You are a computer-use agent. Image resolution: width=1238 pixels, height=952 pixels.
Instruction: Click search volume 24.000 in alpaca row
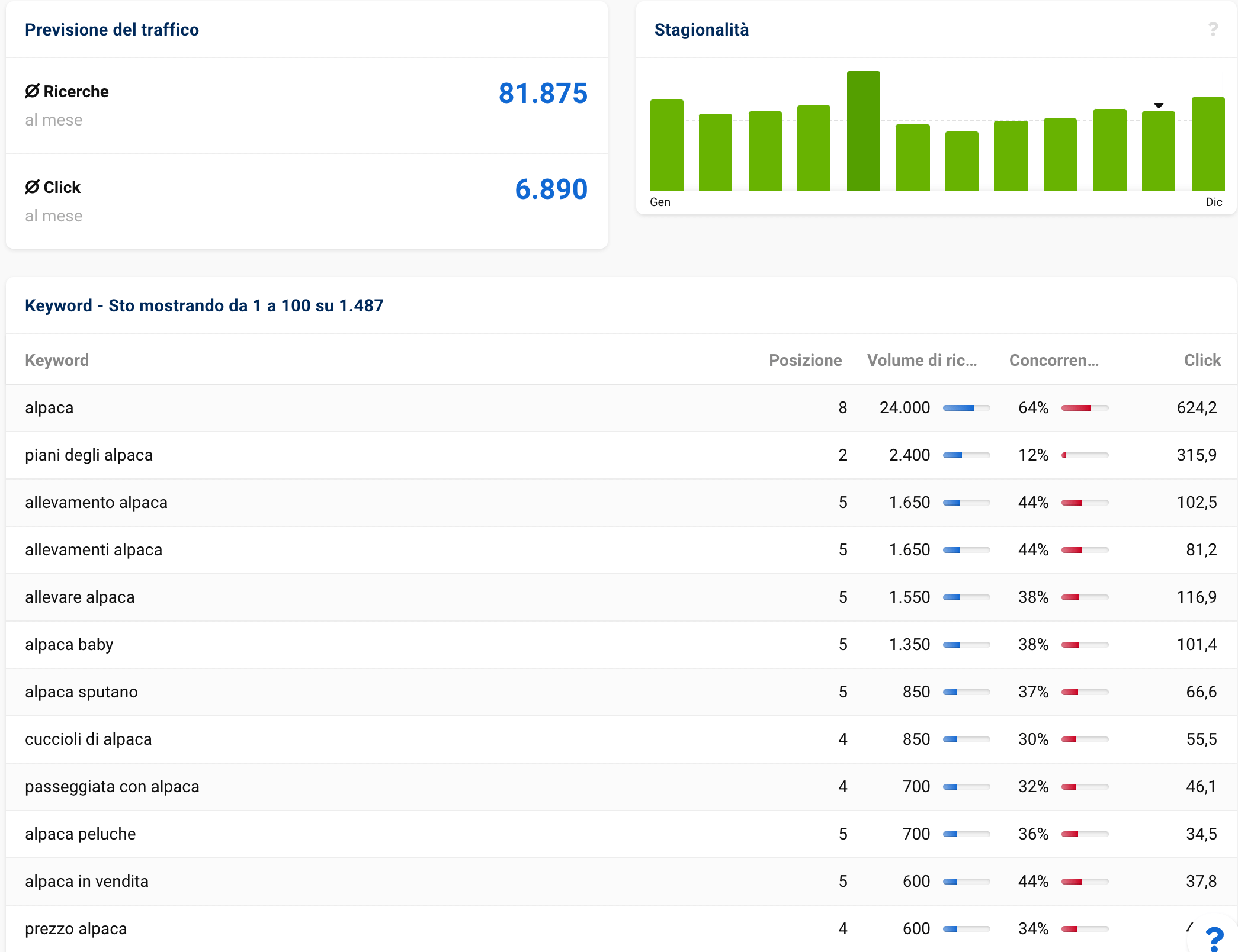(905, 408)
